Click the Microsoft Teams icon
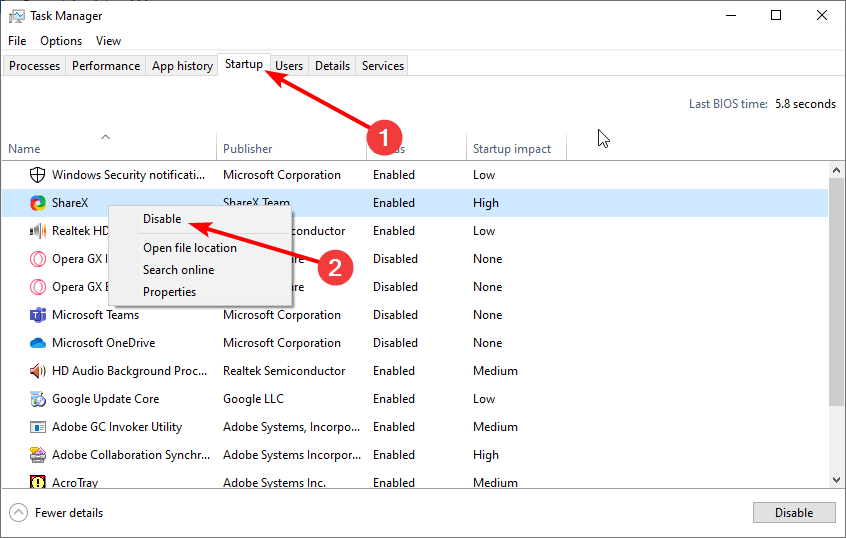 [38, 315]
